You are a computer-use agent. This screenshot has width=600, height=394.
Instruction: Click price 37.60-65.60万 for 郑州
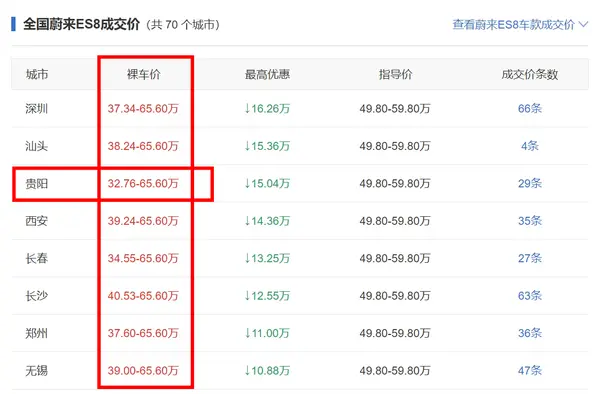pos(143,333)
